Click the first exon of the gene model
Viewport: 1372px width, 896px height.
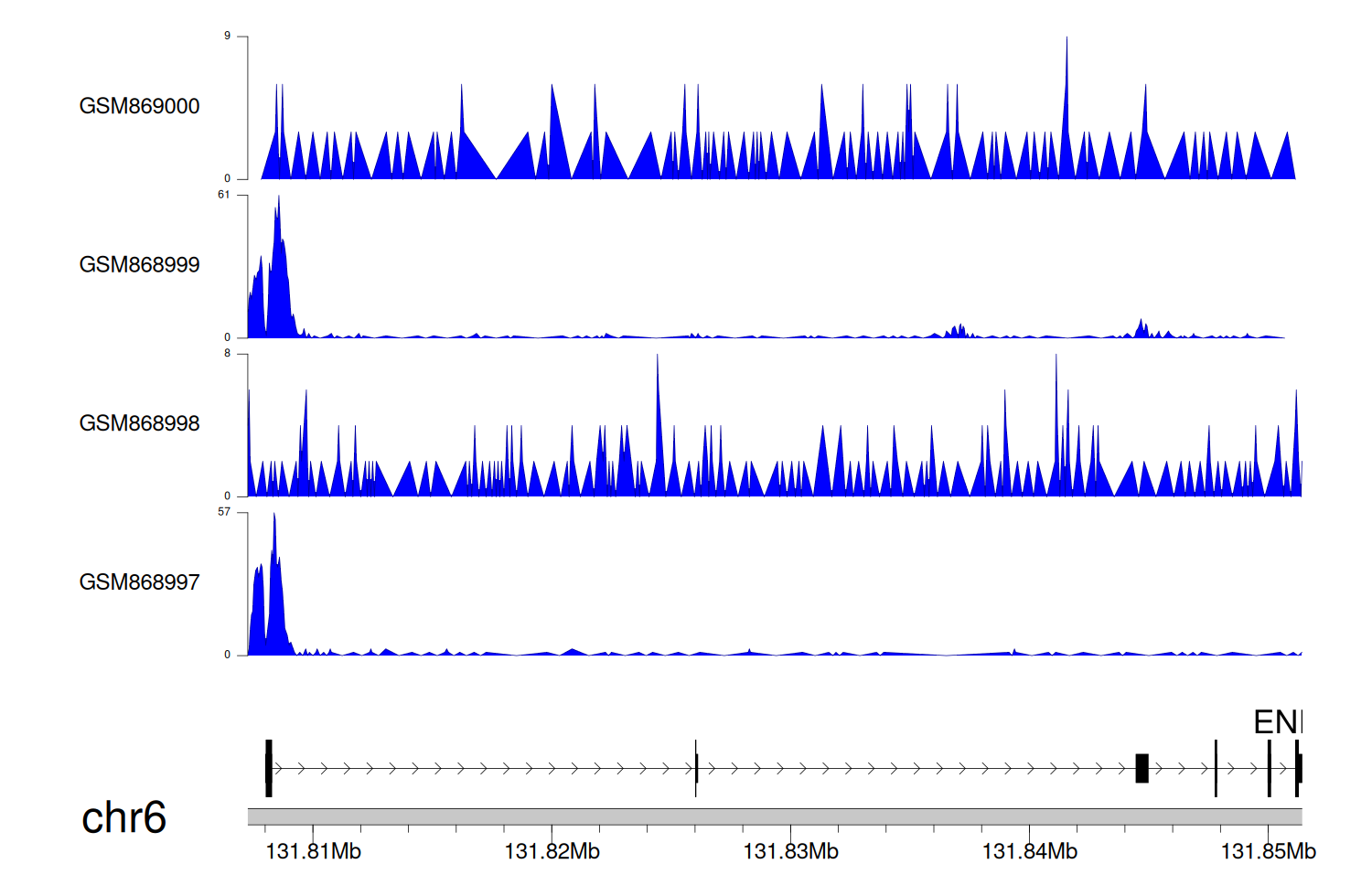[268, 768]
